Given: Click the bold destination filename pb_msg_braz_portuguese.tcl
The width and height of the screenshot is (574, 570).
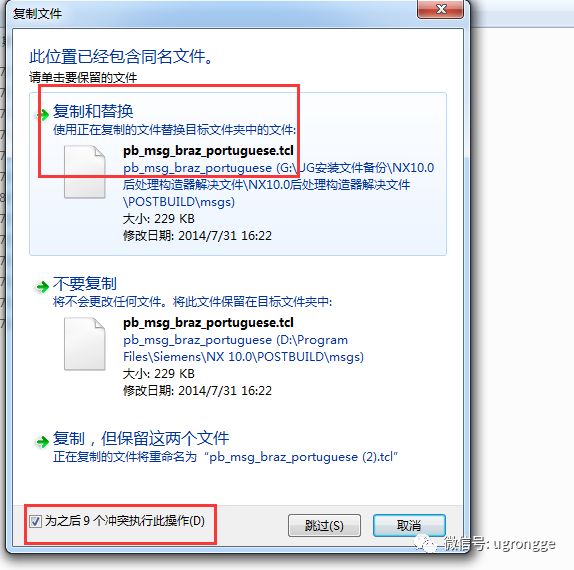Looking at the screenshot, I should [208, 323].
